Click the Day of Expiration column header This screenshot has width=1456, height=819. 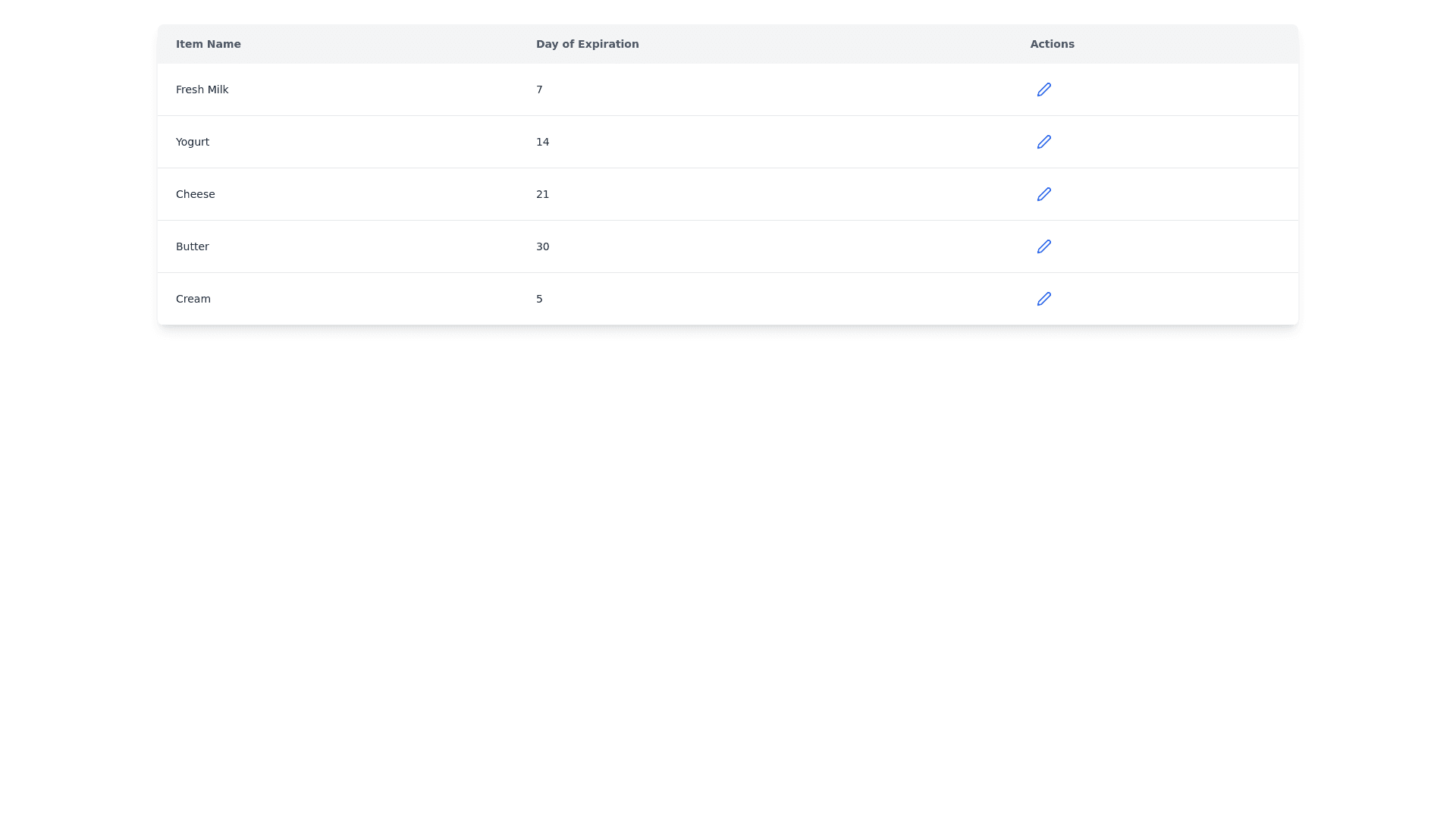pyautogui.click(x=588, y=44)
